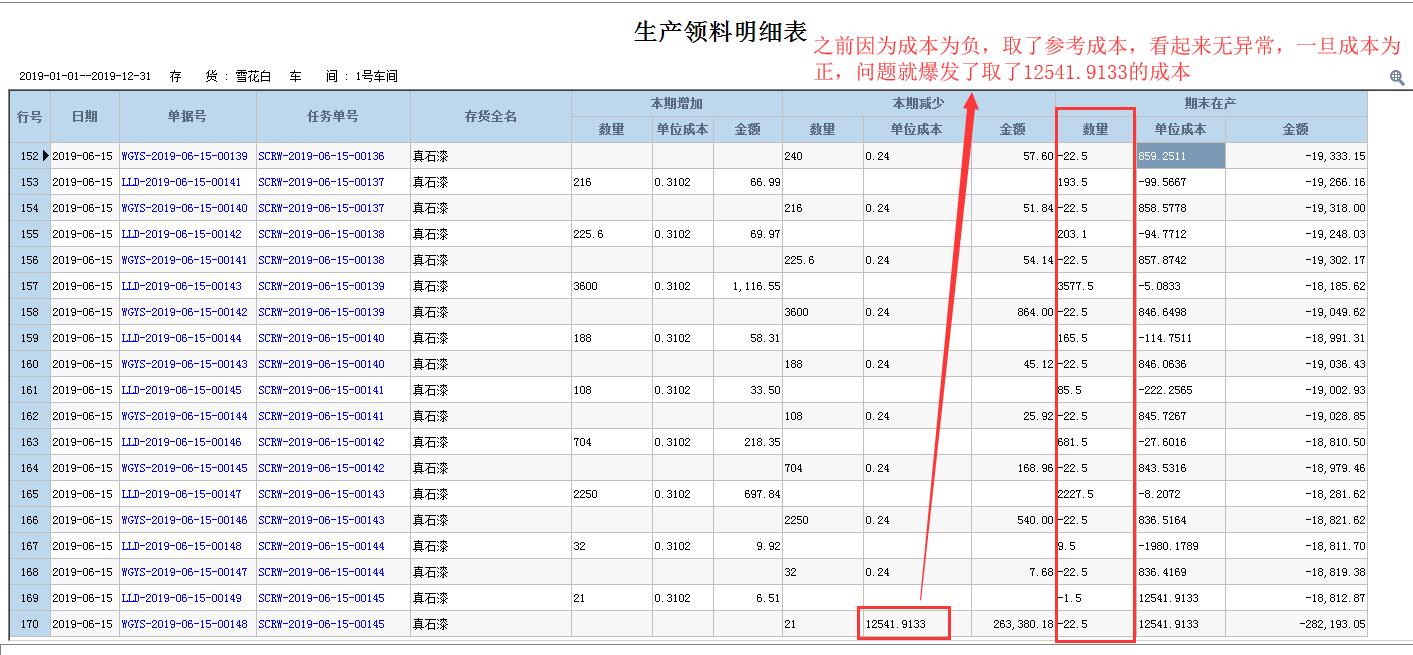This screenshot has height=655, width=1413.
Task: Open document link LLD-2019-06-15-00141
Action: (x=180, y=182)
